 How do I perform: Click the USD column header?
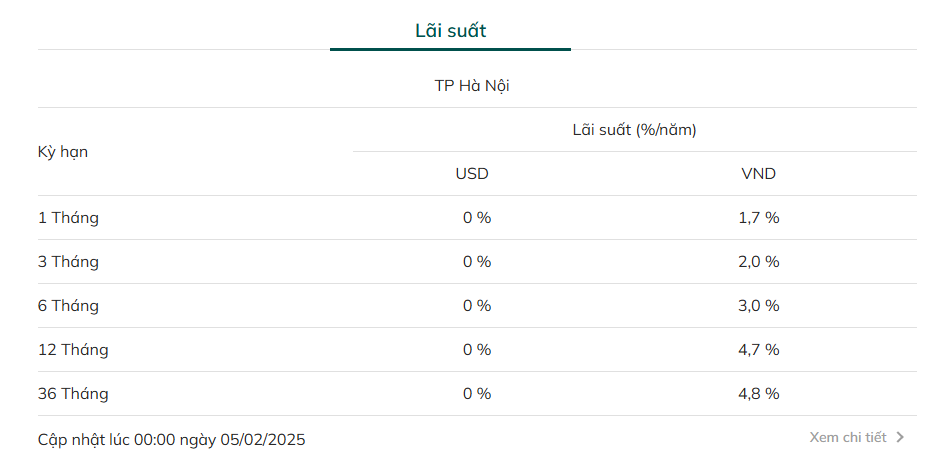tap(472, 174)
